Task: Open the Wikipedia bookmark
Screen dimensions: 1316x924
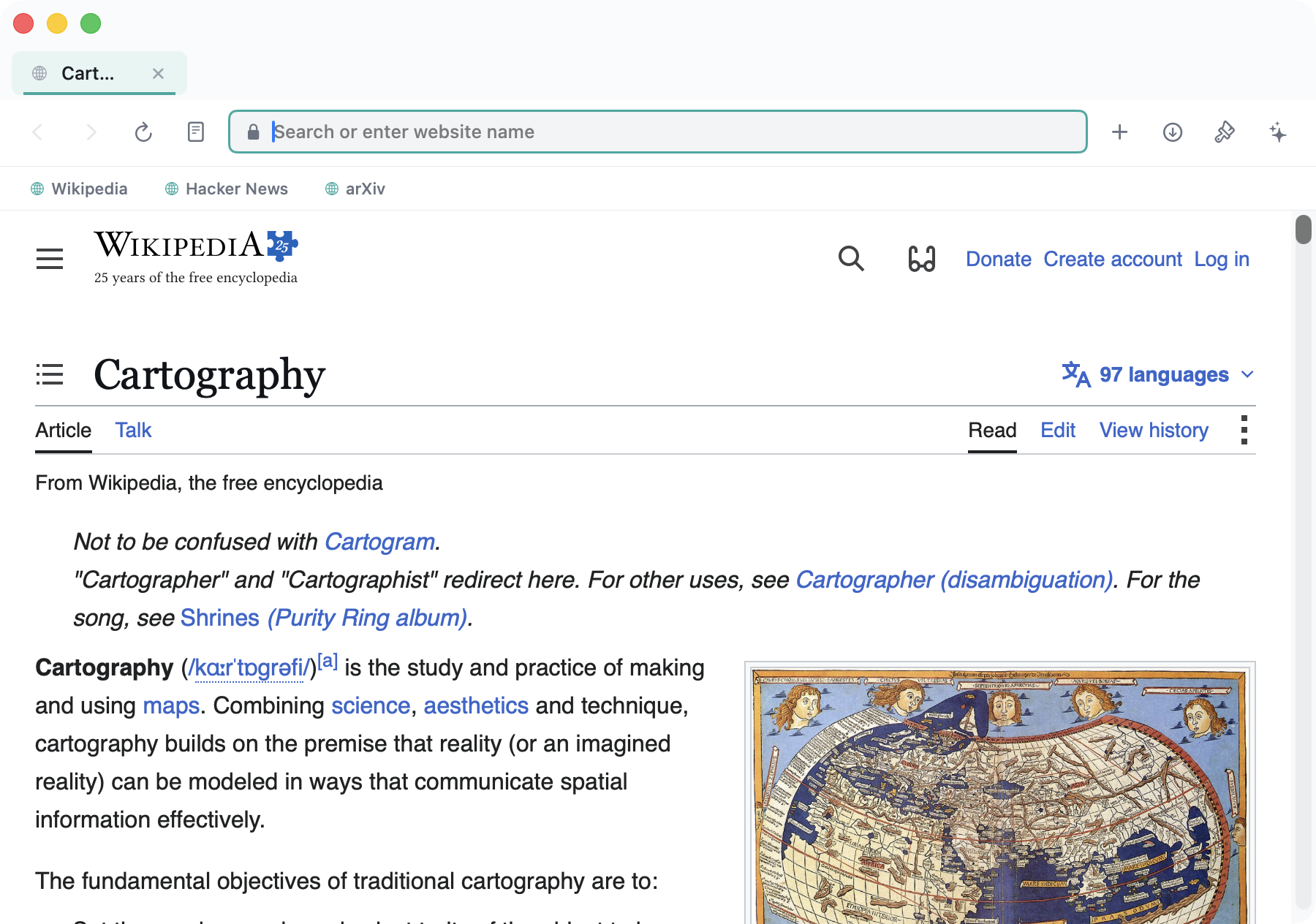Action: point(79,189)
